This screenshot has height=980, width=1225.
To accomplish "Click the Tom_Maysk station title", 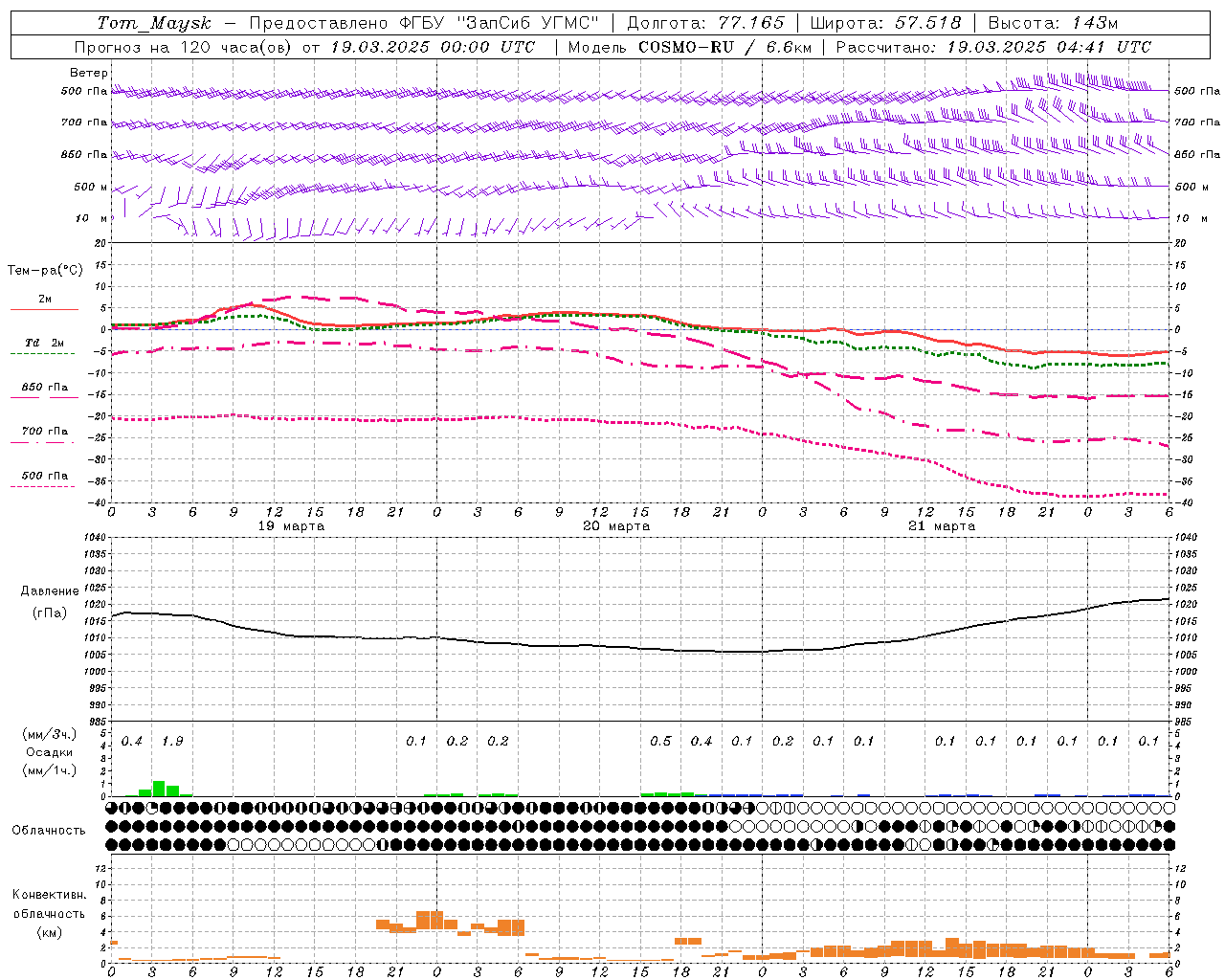I will pyautogui.click(x=154, y=23).
